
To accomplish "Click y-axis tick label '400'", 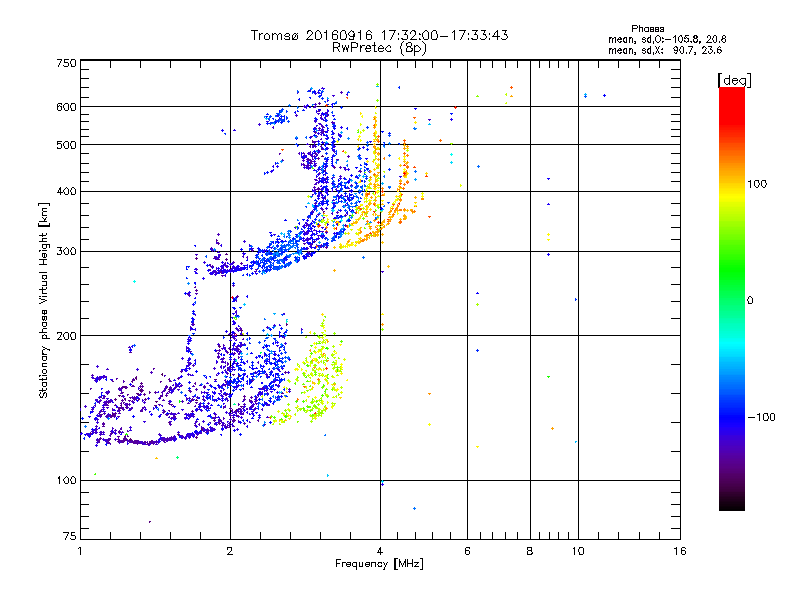I will pos(67,192).
